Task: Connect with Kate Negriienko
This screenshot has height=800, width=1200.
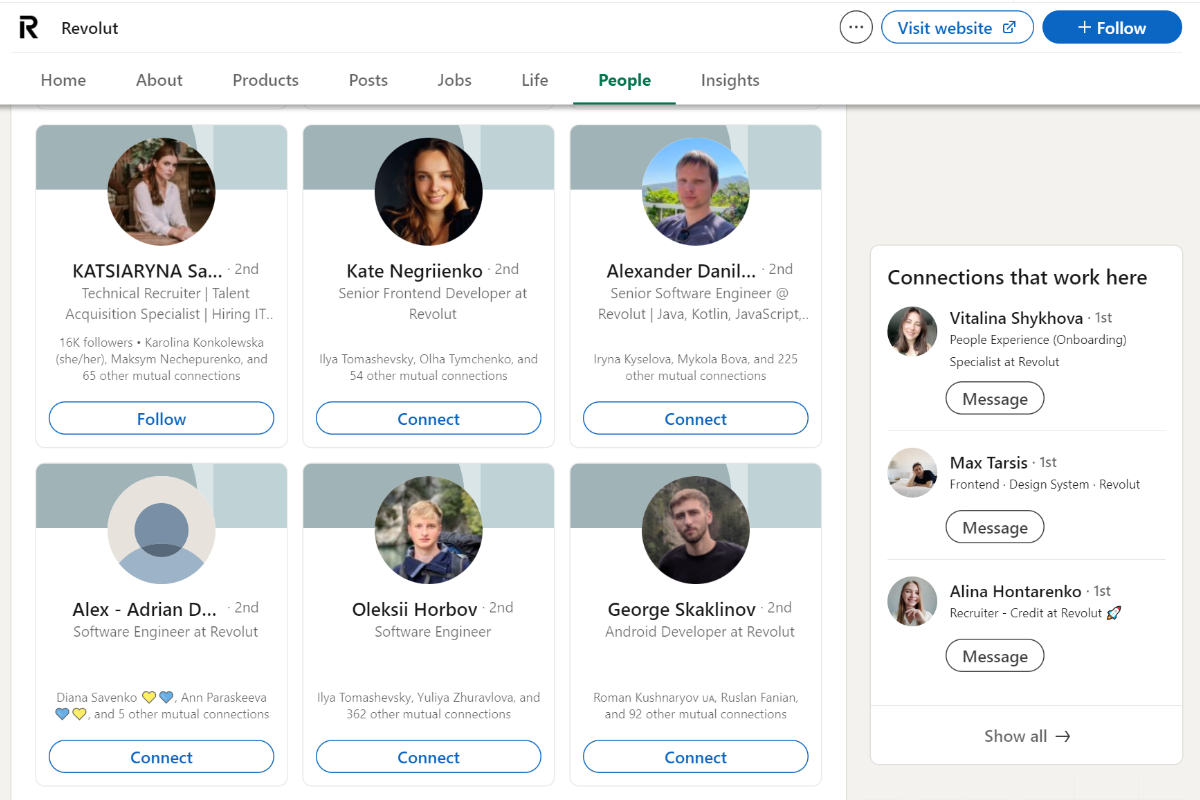Action: point(429,419)
